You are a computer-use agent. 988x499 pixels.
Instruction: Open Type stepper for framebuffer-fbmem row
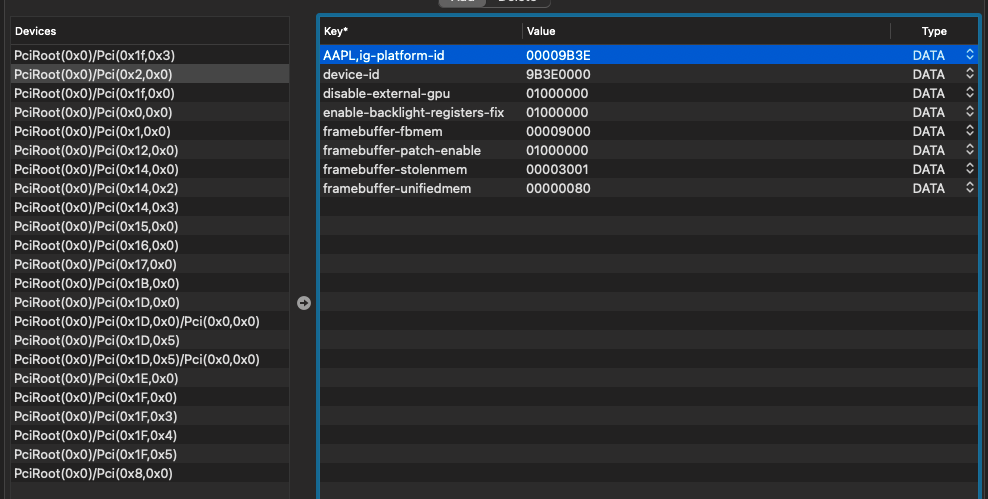pos(969,132)
